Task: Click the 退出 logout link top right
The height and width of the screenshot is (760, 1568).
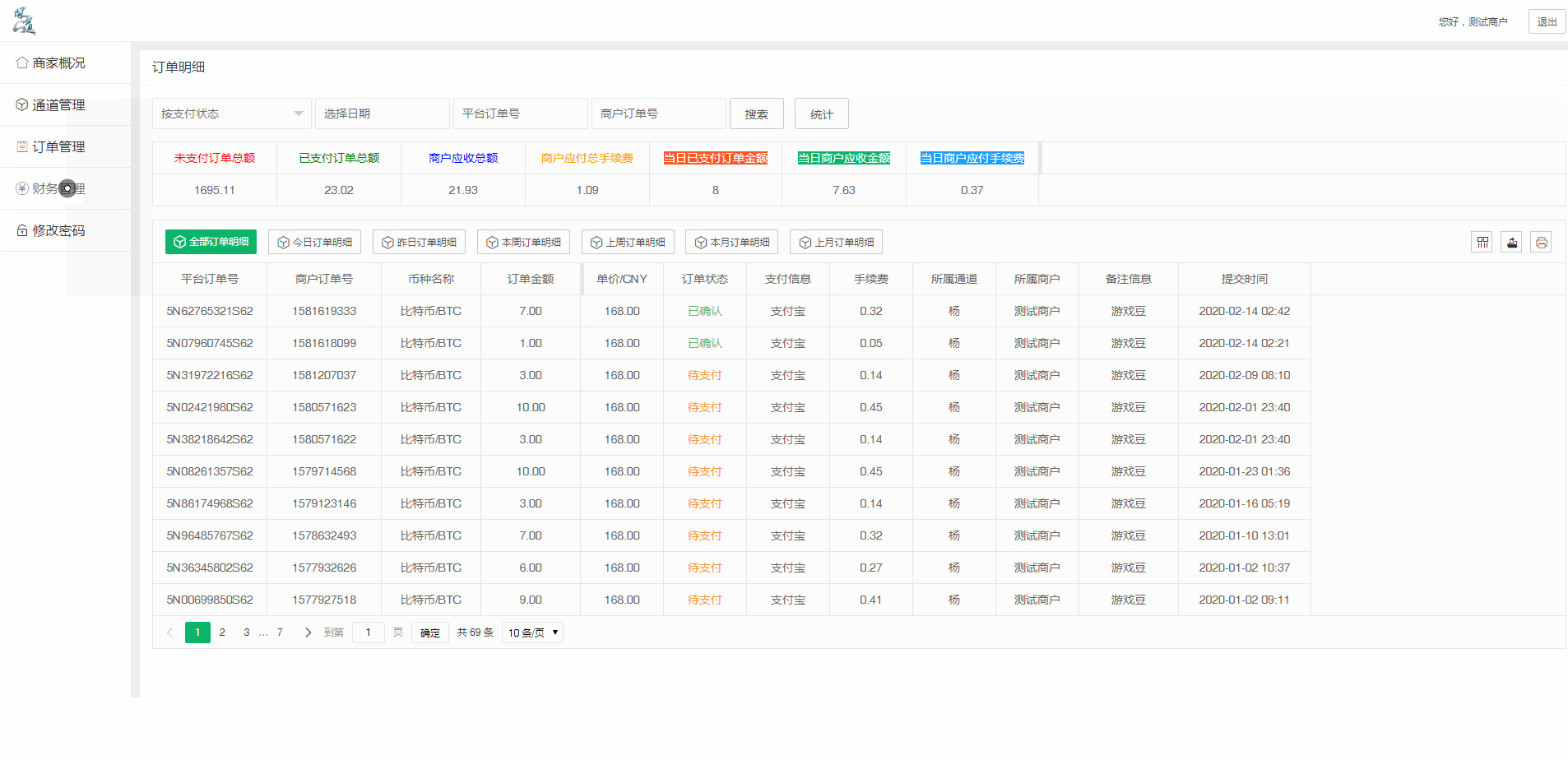Action: pos(1547,21)
